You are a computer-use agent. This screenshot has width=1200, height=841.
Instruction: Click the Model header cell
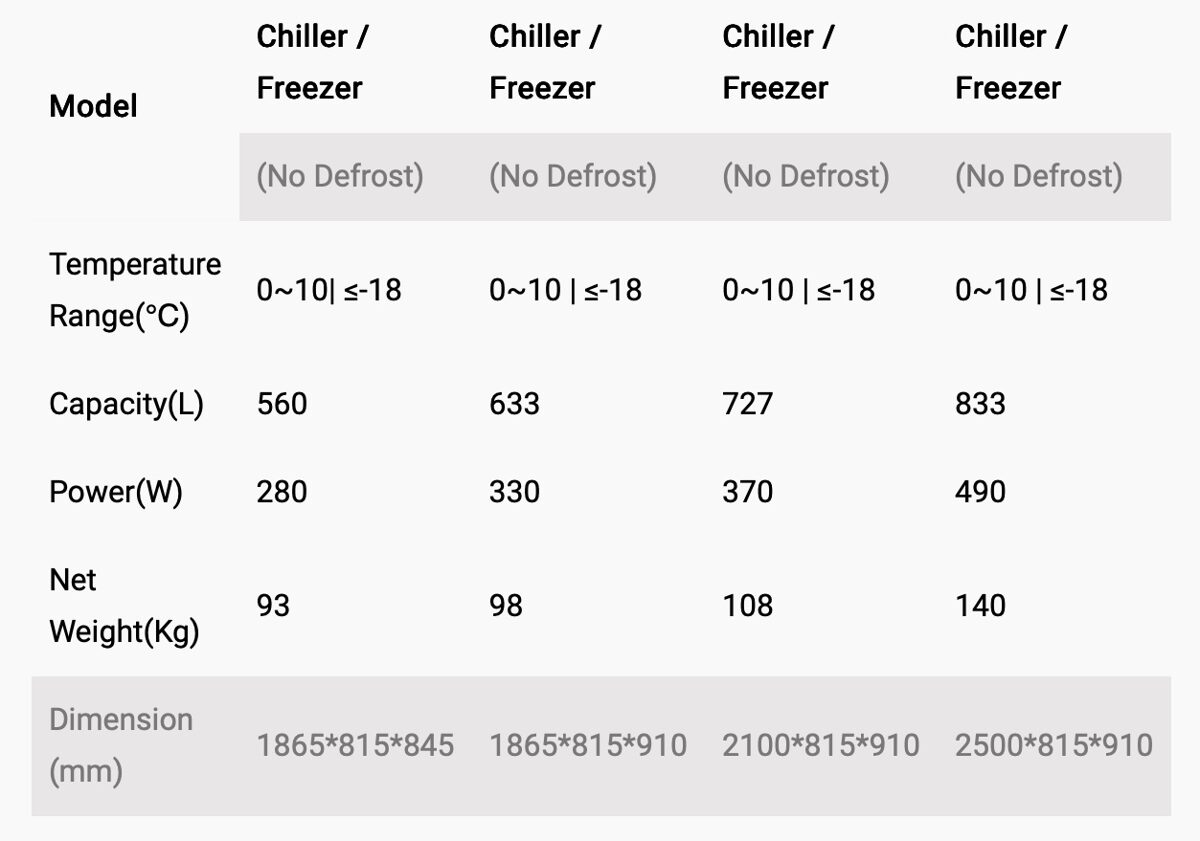93,107
